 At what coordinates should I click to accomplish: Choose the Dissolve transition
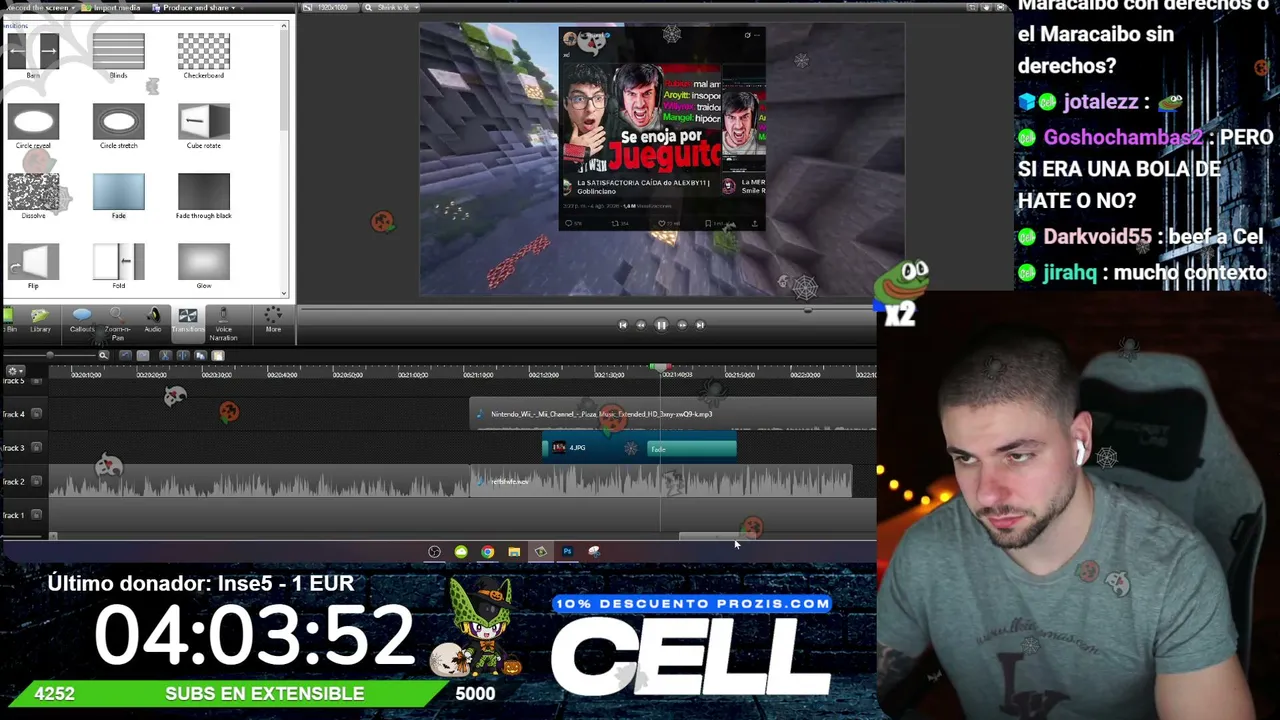click(33, 191)
